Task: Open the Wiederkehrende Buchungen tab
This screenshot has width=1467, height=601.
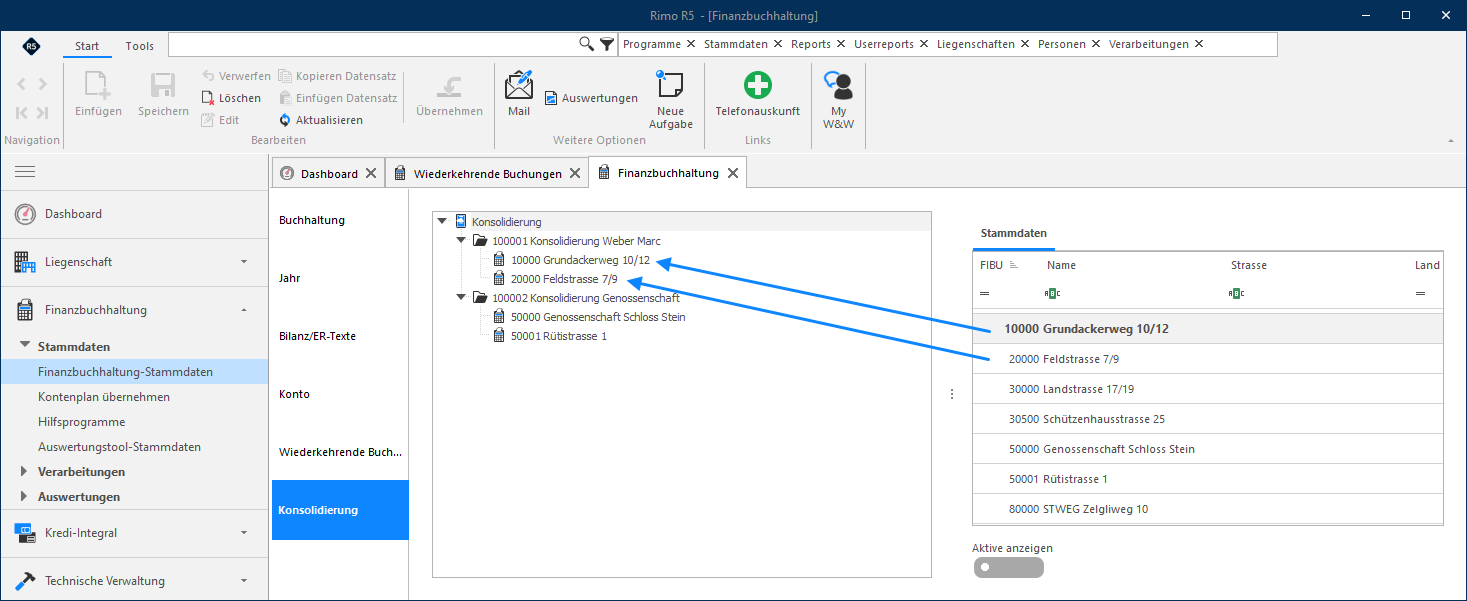Action: [x=487, y=173]
